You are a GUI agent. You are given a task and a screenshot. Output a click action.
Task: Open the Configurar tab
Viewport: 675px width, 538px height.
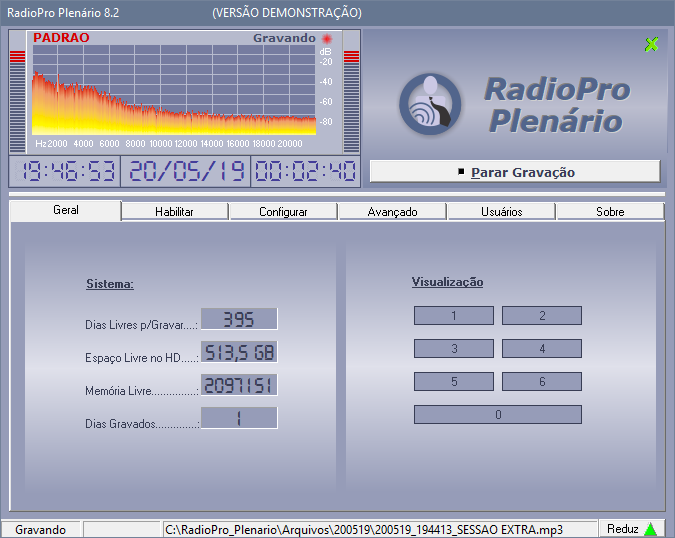283,212
